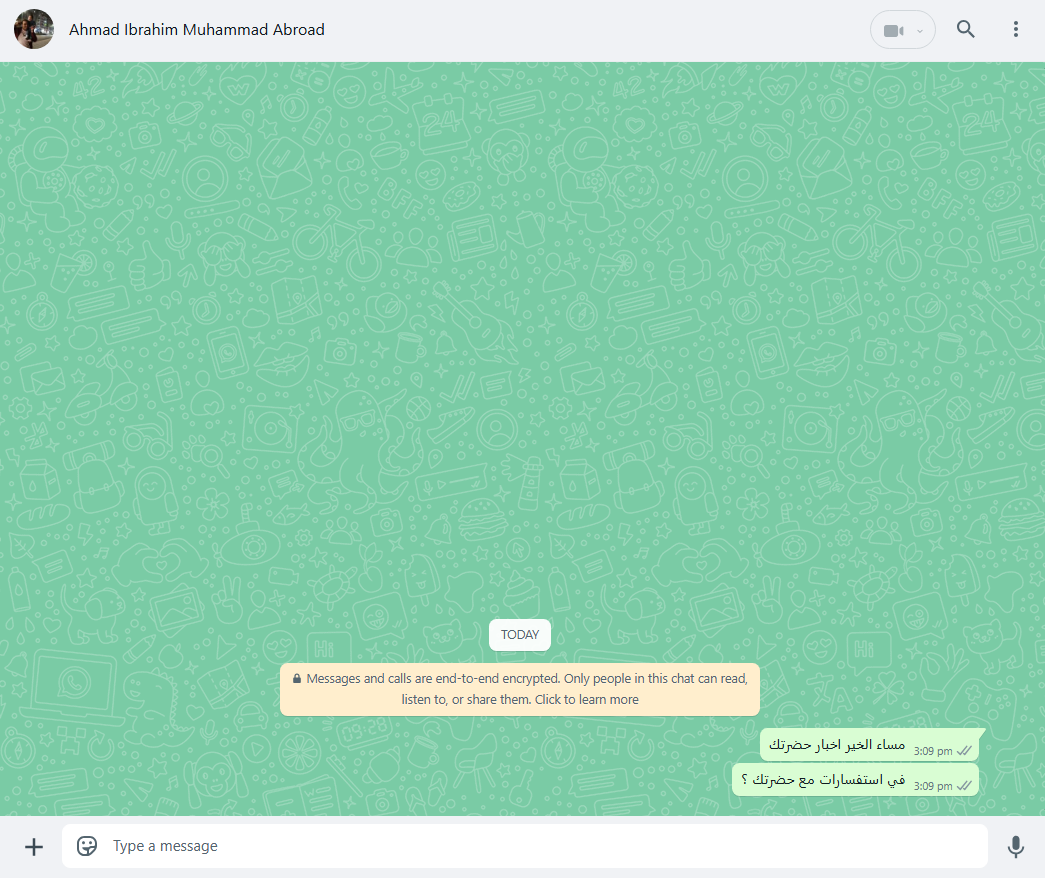Select the message 'مساء الخير اخبار حضرتك'
Image resolution: width=1045 pixels, height=878 pixels.
click(x=869, y=745)
